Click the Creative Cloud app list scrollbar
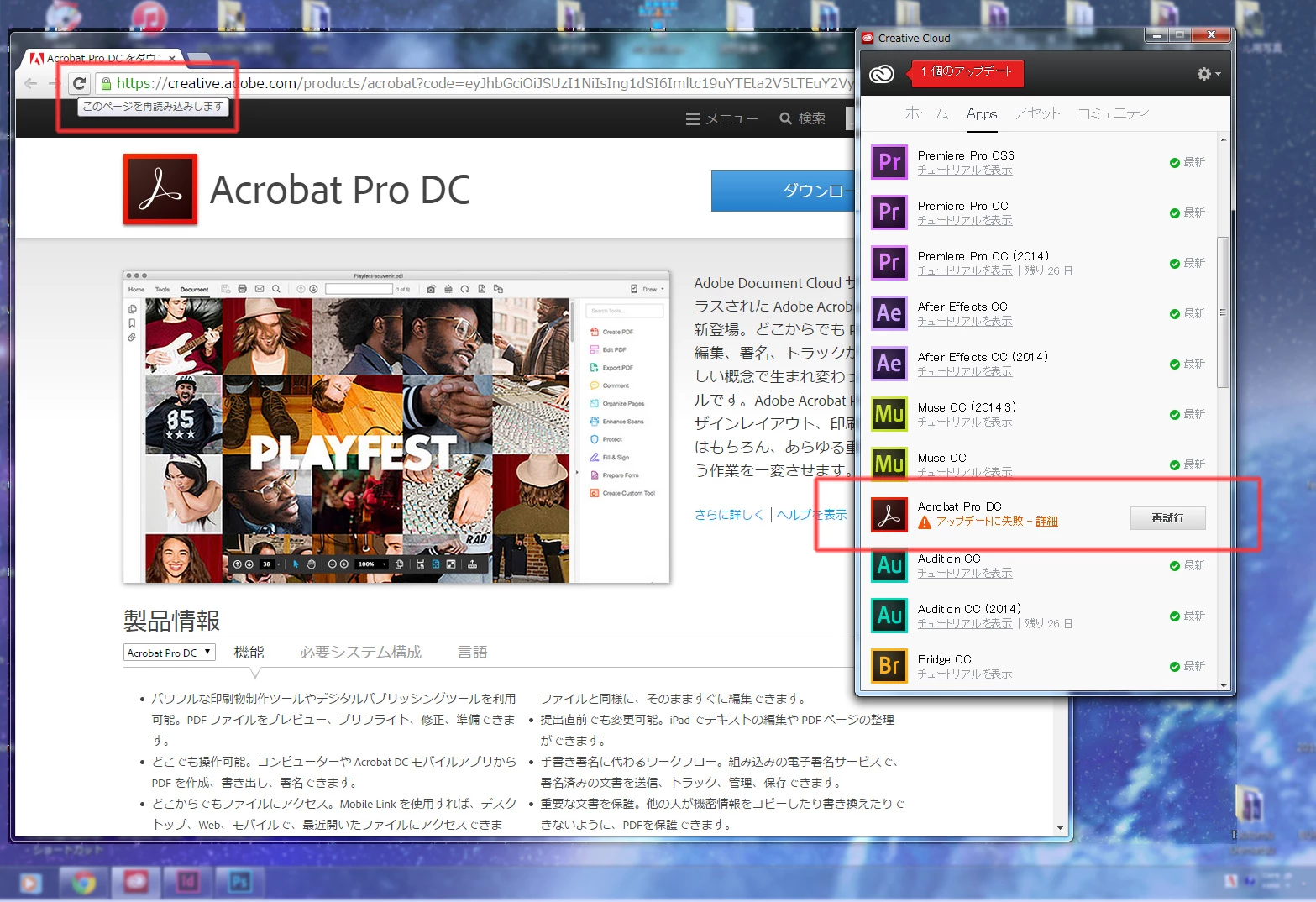The width and height of the screenshot is (1316, 902). pyautogui.click(x=1223, y=312)
